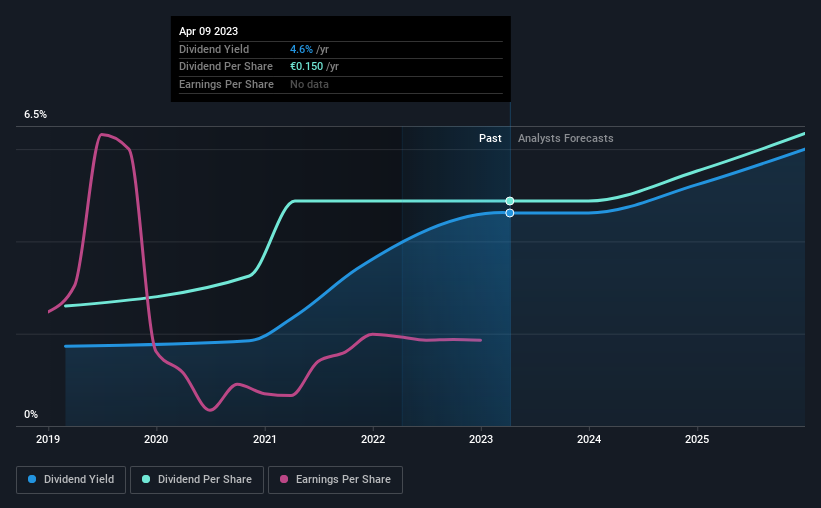Click the 2021 x-axis label
The height and width of the screenshot is (508, 821).
click(264, 439)
